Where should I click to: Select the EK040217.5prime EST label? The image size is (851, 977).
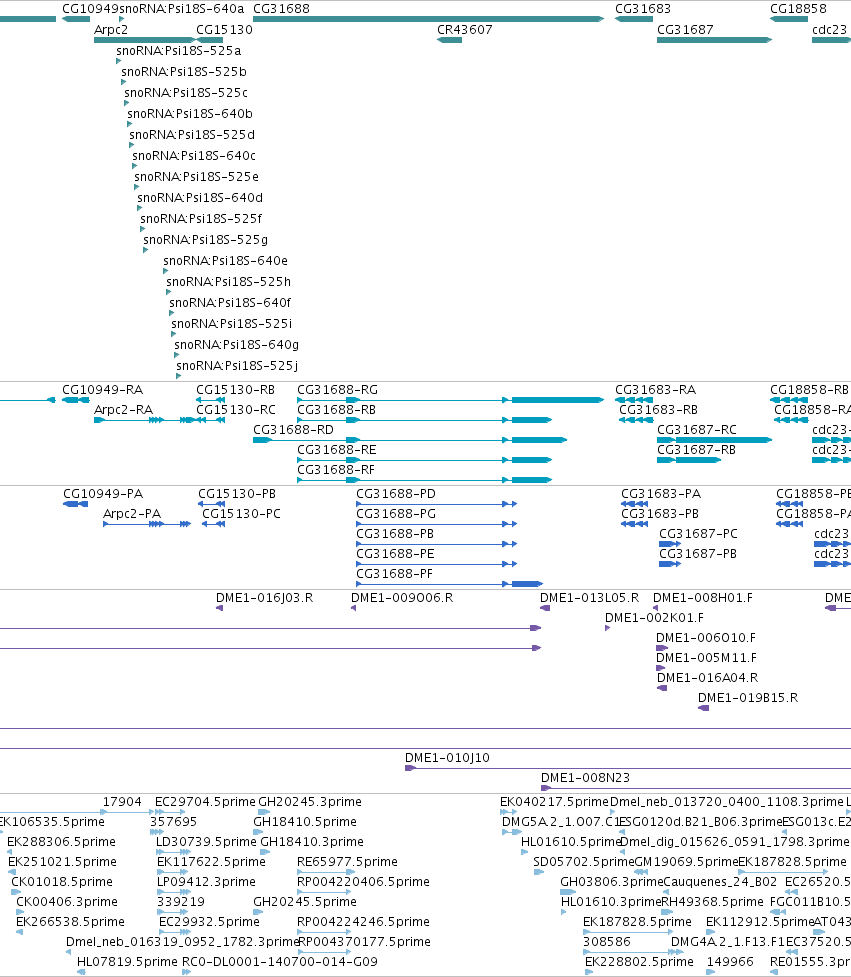(x=554, y=802)
